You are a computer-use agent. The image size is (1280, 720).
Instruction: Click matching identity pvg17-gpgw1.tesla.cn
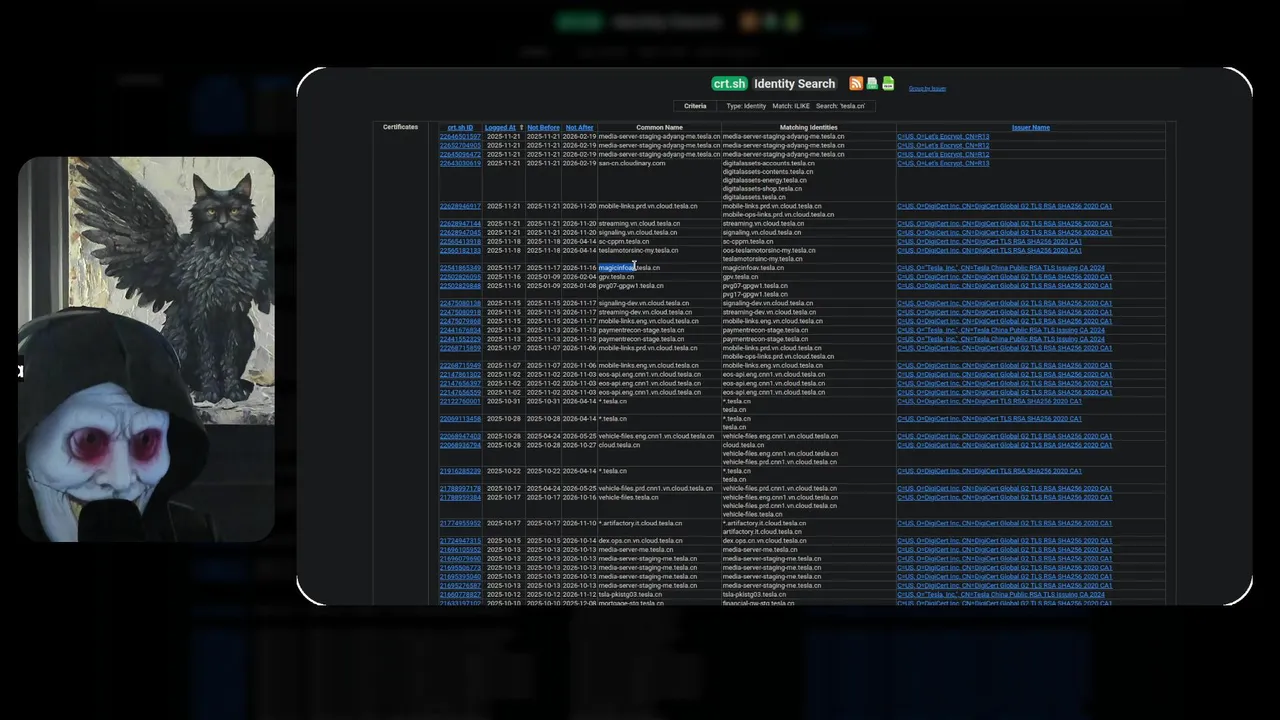pyautogui.click(x=755, y=295)
